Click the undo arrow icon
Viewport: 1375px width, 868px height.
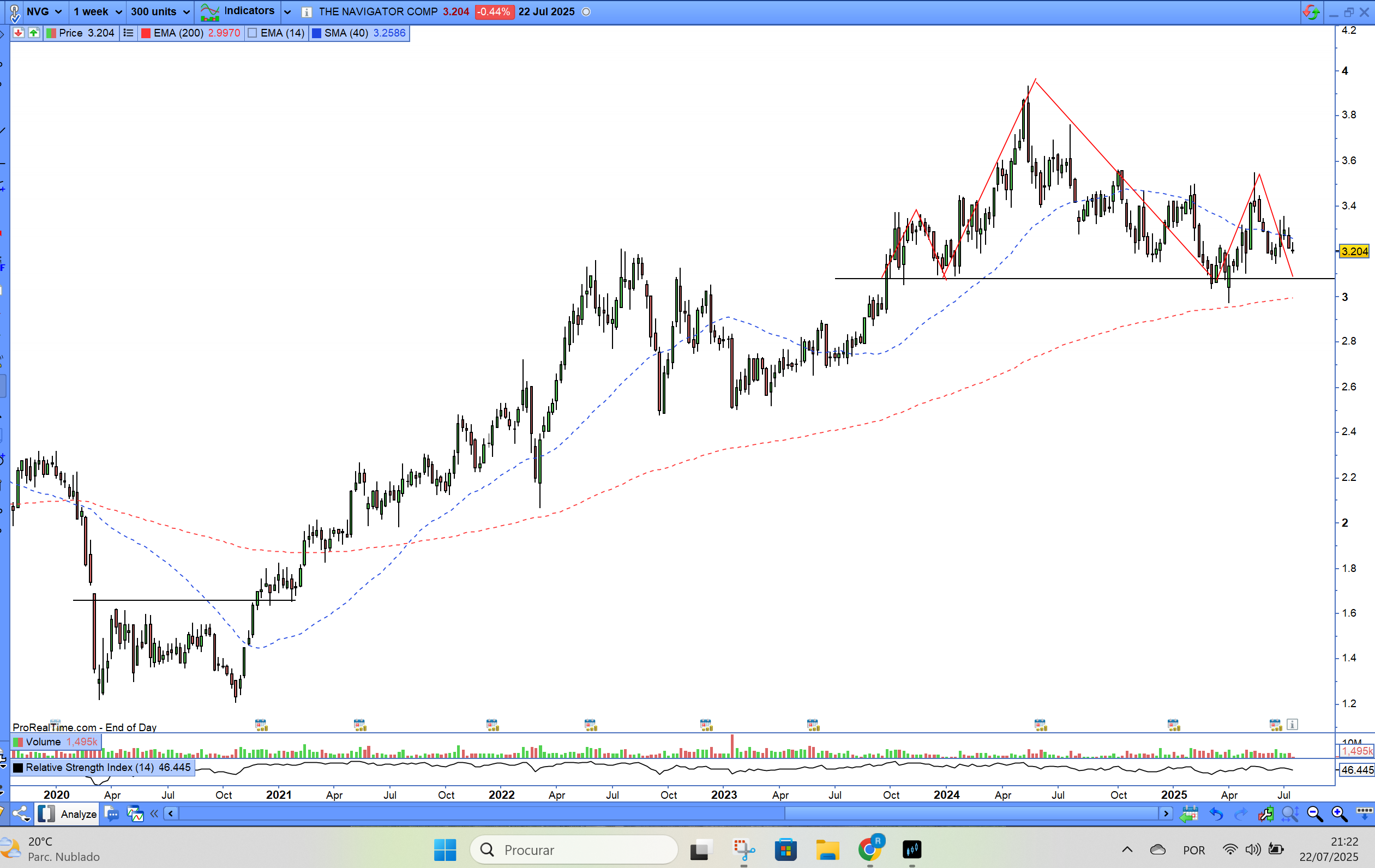click(1216, 814)
